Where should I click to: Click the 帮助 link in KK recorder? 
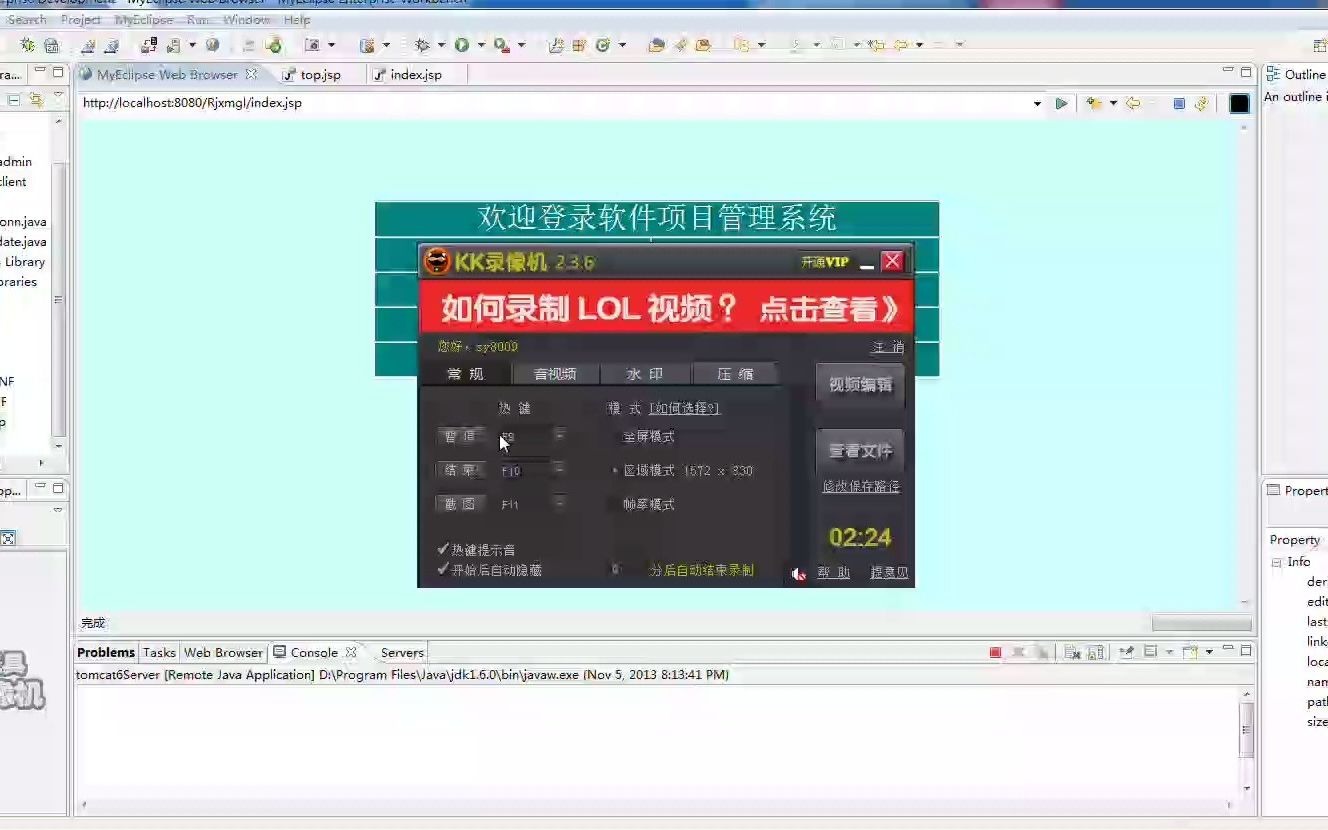(x=833, y=573)
